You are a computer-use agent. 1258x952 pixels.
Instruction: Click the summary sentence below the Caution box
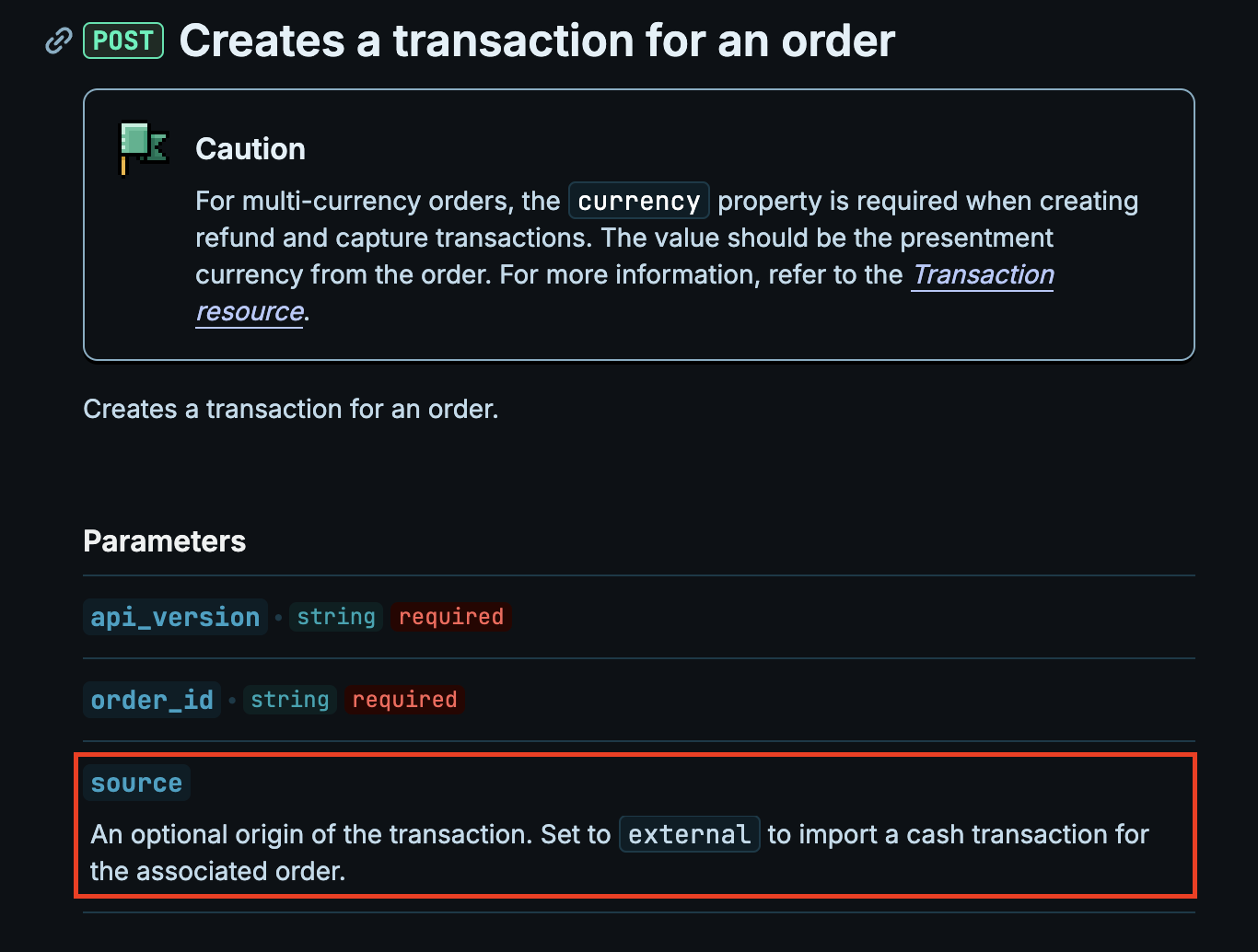(x=290, y=409)
